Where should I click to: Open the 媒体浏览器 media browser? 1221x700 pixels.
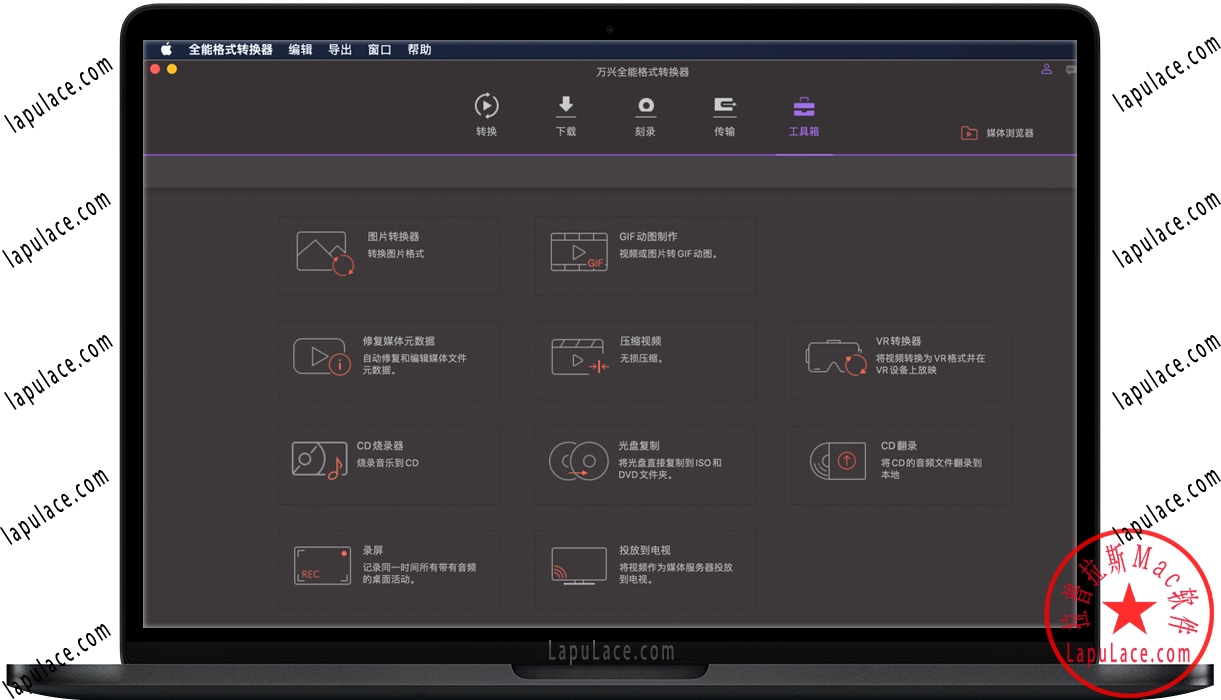click(x=997, y=132)
